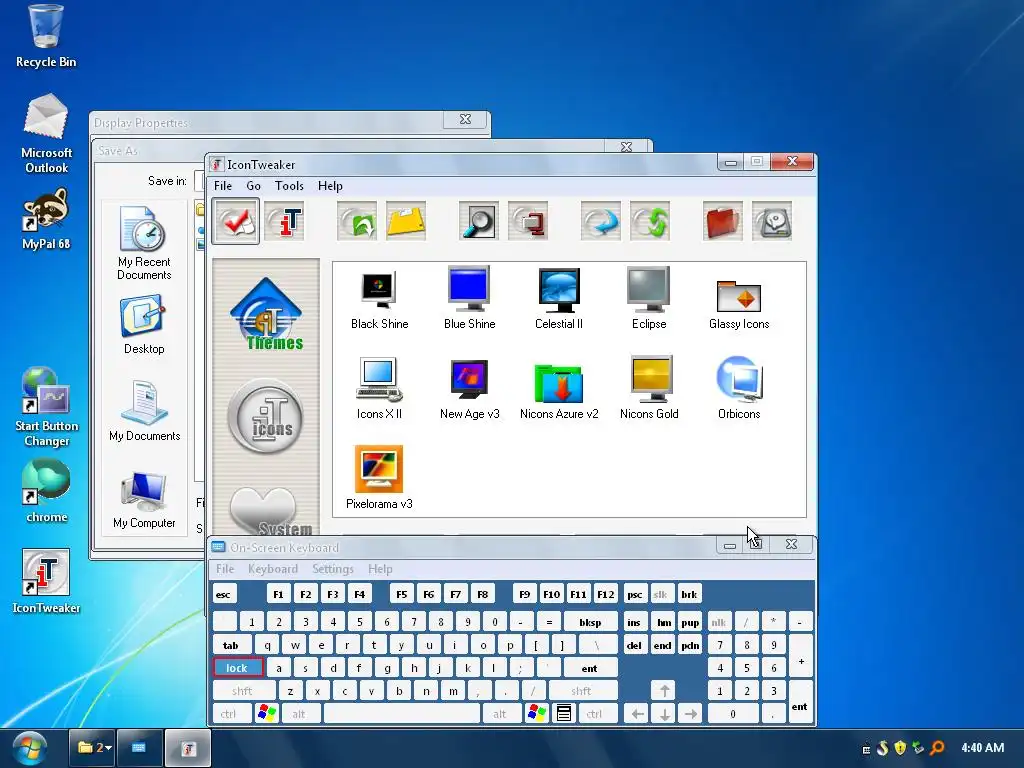Select the New Age v3 theme
This screenshot has width=1024, height=768.
[x=470, y=389]
